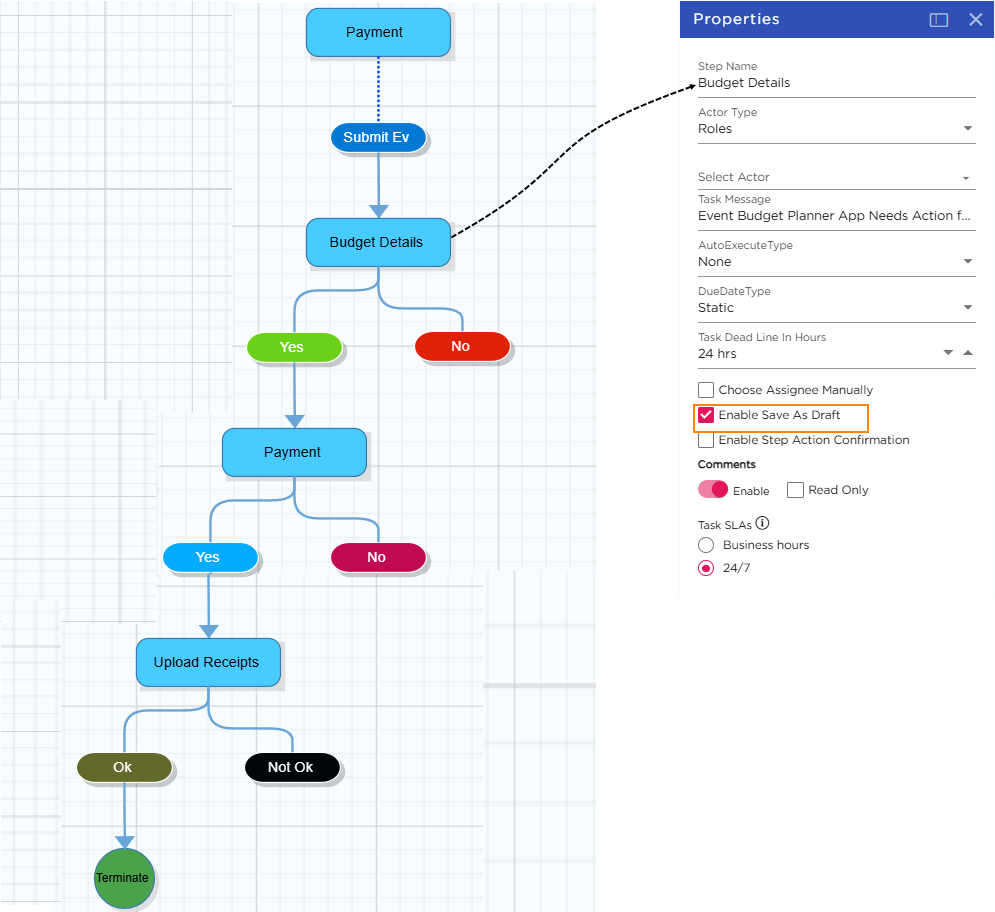Close the Properties panel
Viewport: 995px width, 912px height.
click(x=975, y=20)
